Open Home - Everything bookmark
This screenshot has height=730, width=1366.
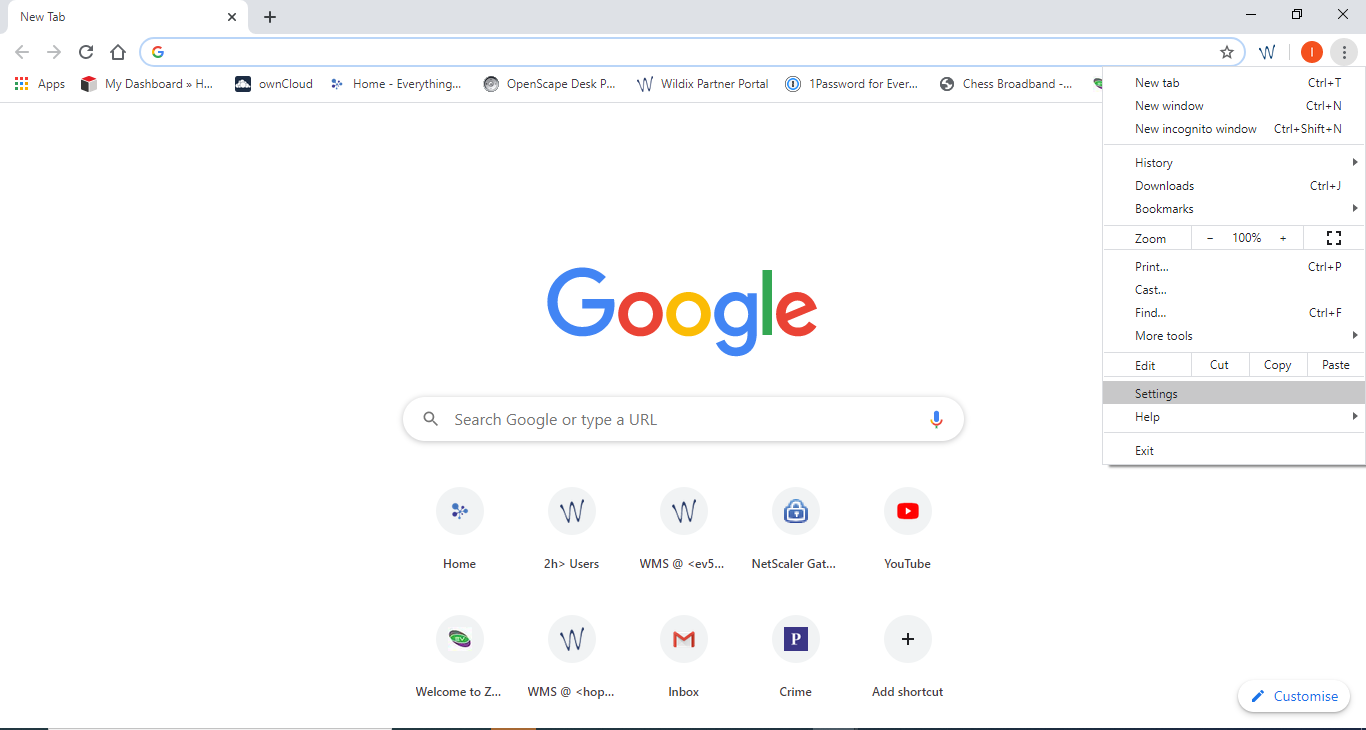click(396, 84)
